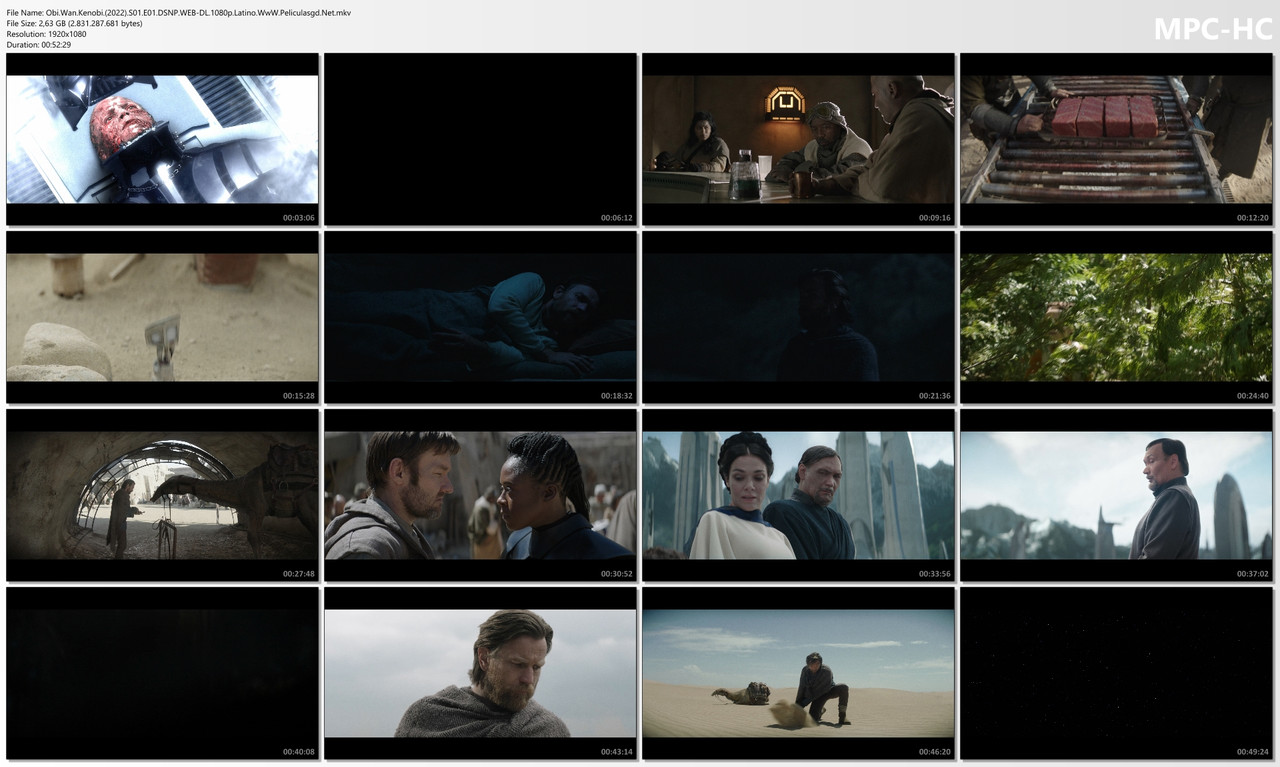The image size is (1280, 767).
Task: Click the Duration 00:52:29 line
Action: (38, 45)
